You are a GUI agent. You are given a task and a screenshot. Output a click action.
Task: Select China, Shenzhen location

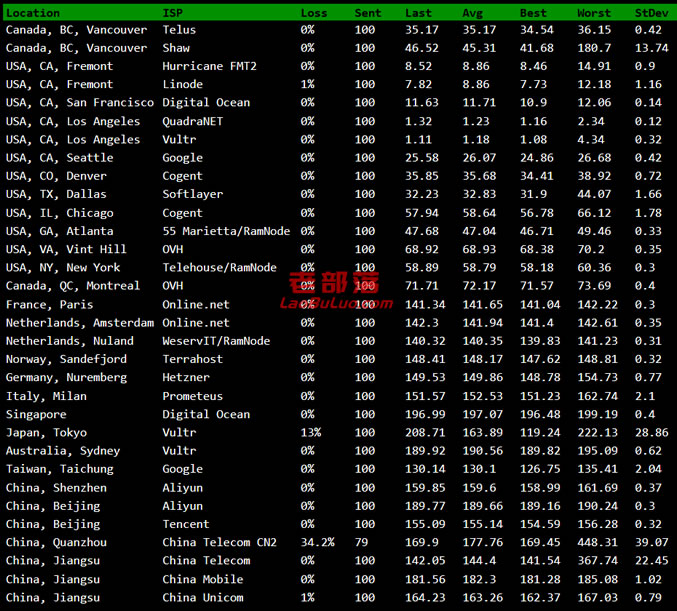tap(56, 488)
